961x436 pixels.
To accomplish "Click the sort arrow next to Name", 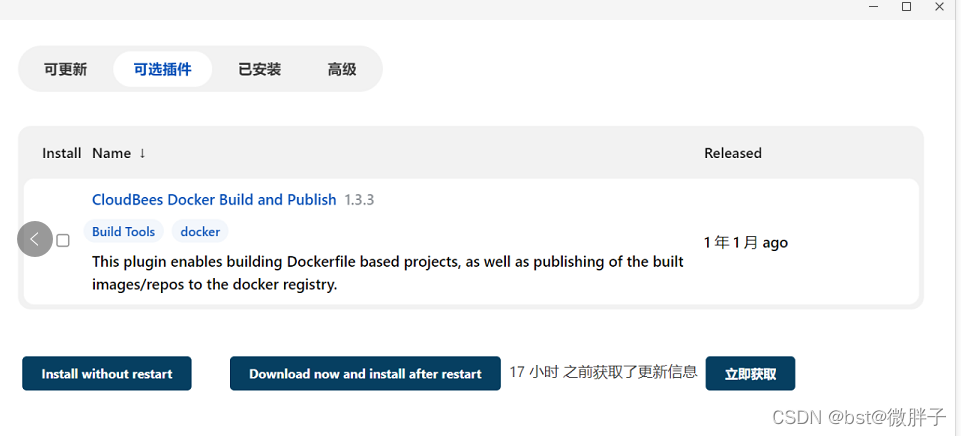I will coord(142,153).
